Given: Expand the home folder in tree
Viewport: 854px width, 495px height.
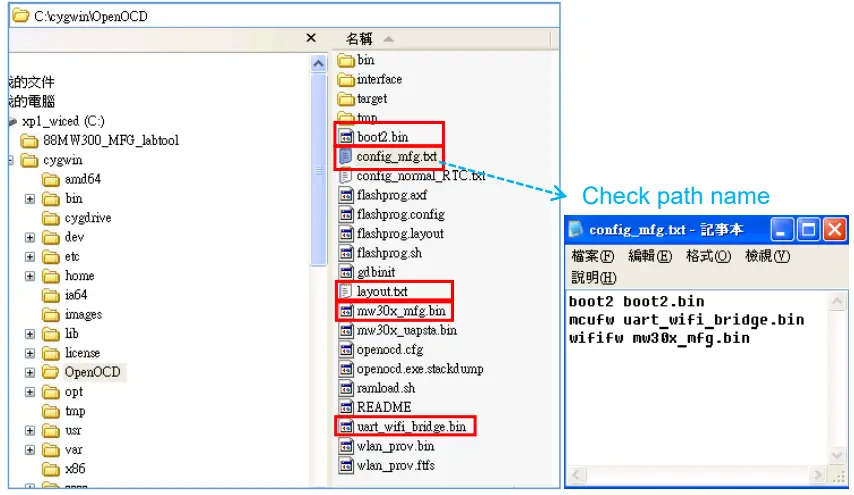Looking at the screenshot, I should (30, 276).
